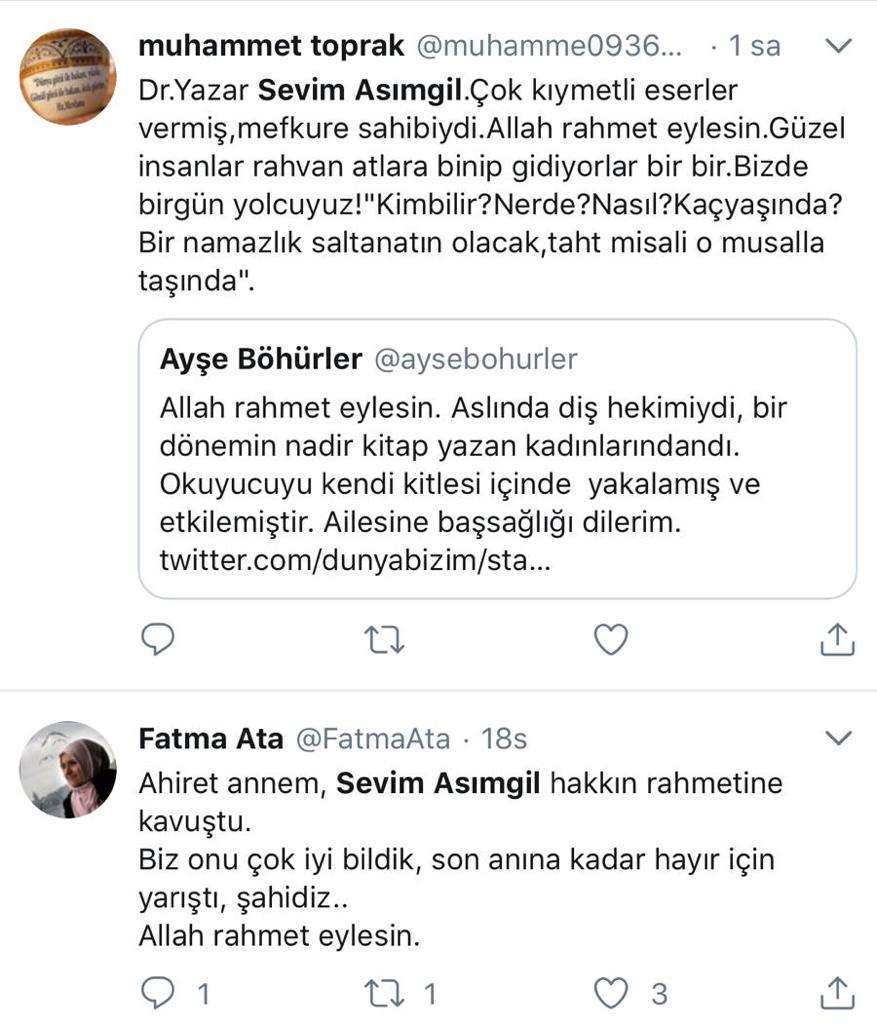Screen dimensions: 877x1024
Task: Open options chevron on muhammet toprak's tweet
Action: [x=837, y=46]
